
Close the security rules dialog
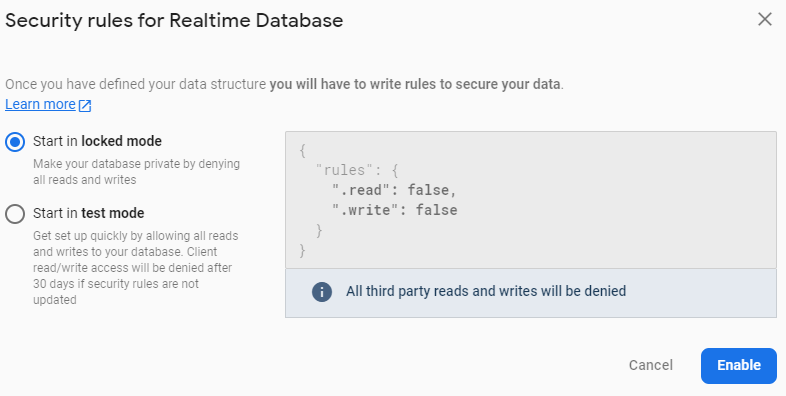tap(764, 20)
